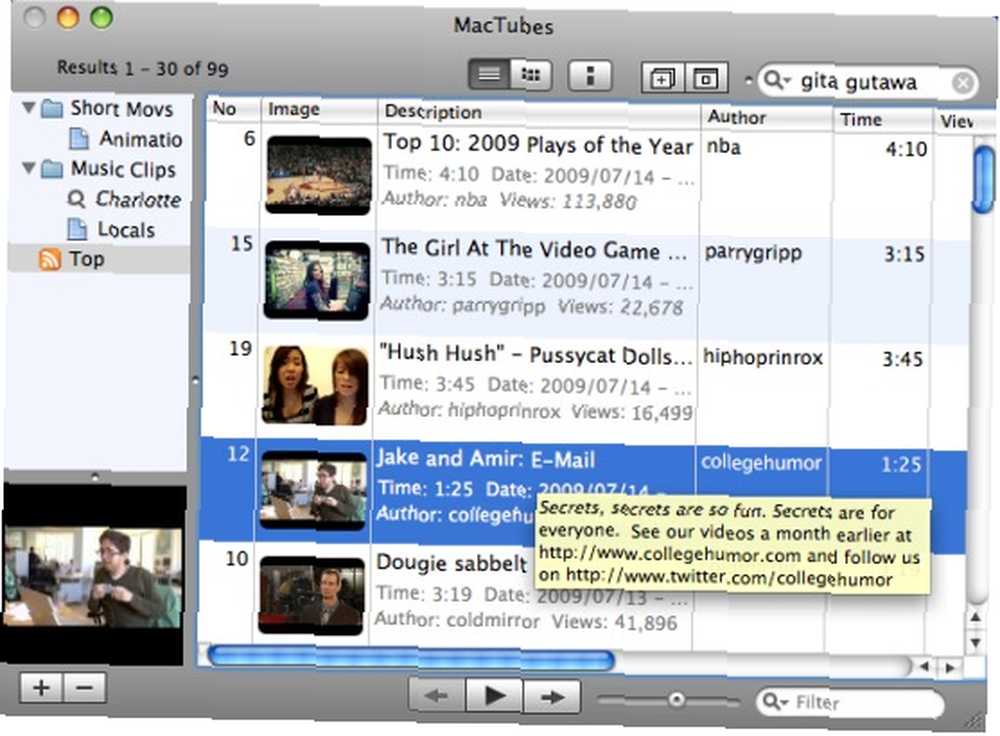This screenshot has width=1000, height=736.
Task: Open the Filter magnifier options dropdown
Action: coord(775,702)
